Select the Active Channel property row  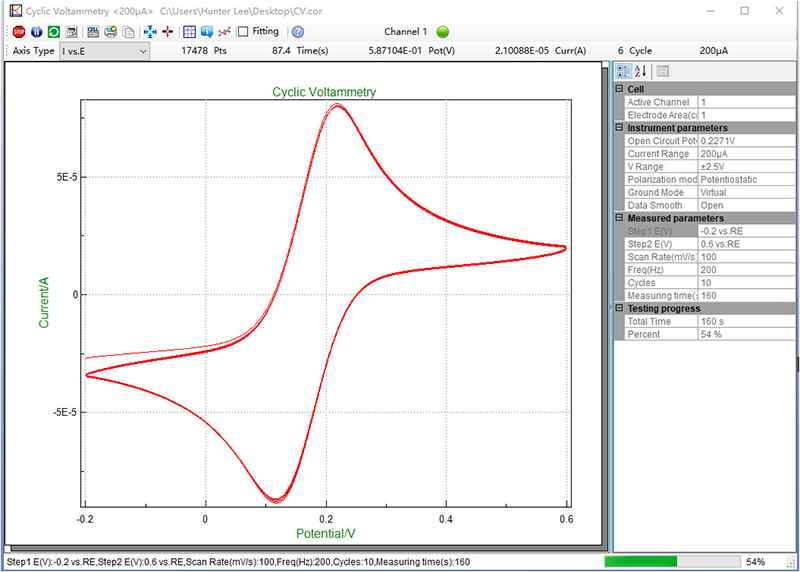(x=710, y=102)
